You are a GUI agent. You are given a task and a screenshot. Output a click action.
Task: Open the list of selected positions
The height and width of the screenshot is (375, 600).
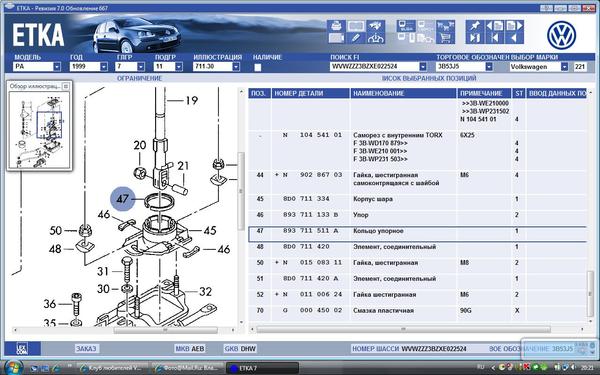pos(429,78)
